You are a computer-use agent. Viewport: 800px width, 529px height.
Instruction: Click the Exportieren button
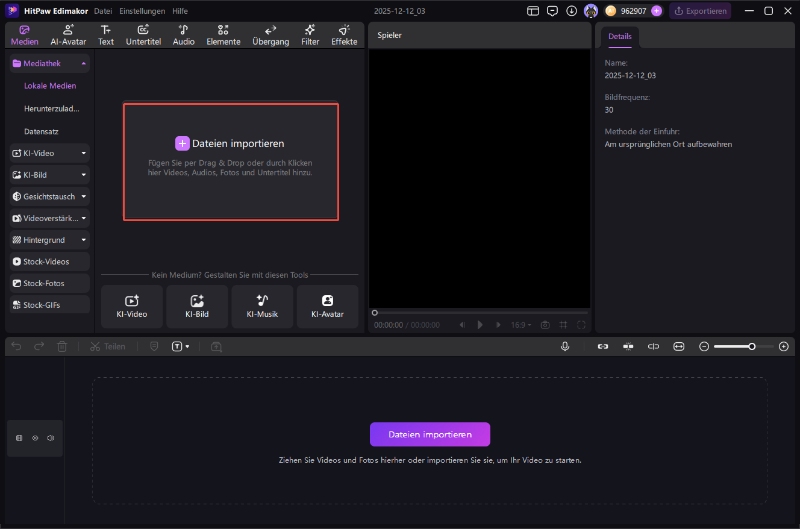700,11
